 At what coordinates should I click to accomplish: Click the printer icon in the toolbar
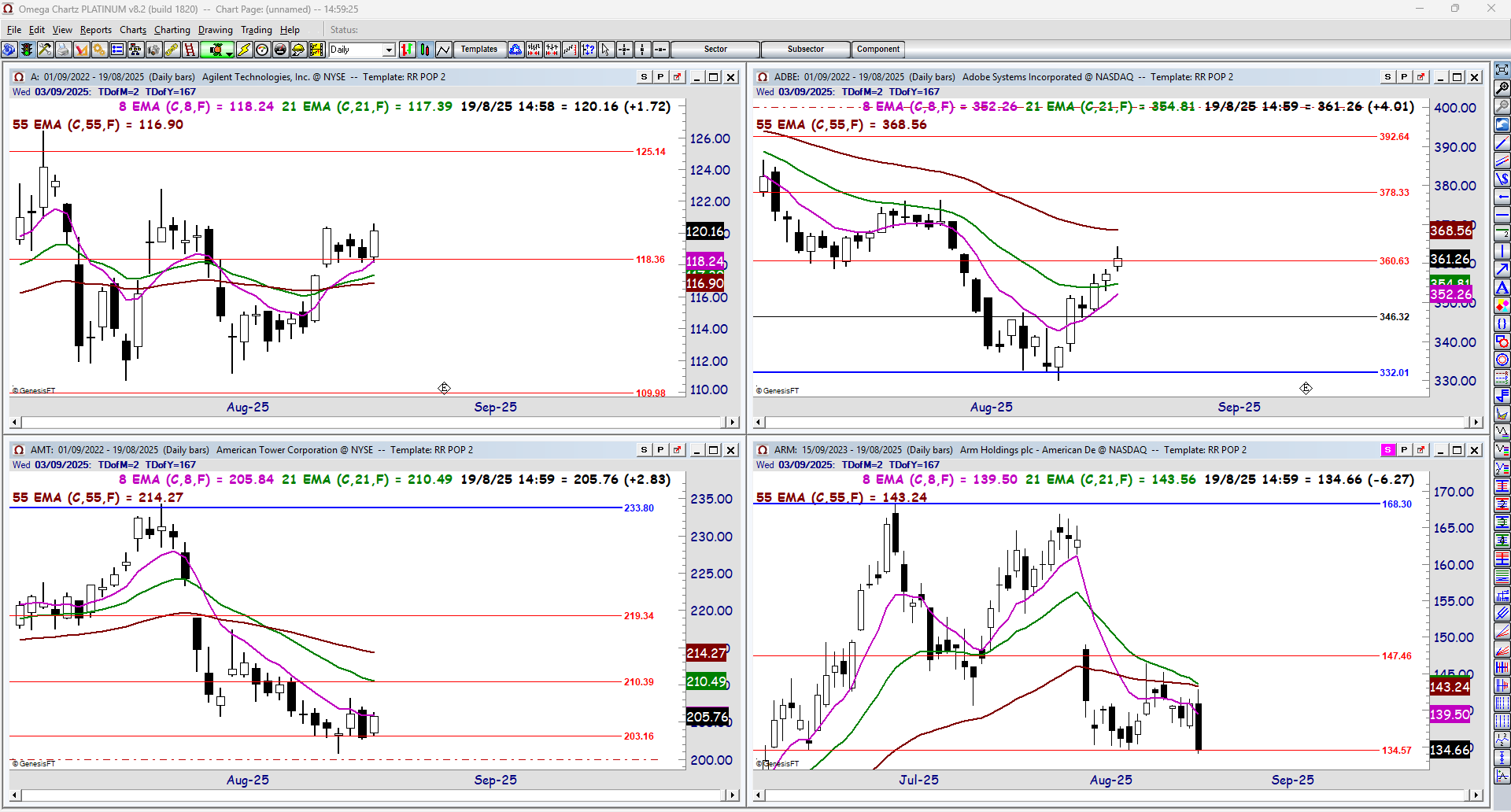point(63,50)
